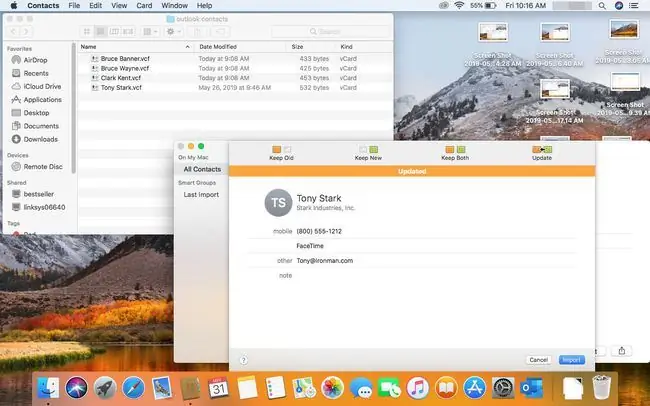
Task: Click the mobile number (800) 555-1212
Action: [x=319, y=231]
